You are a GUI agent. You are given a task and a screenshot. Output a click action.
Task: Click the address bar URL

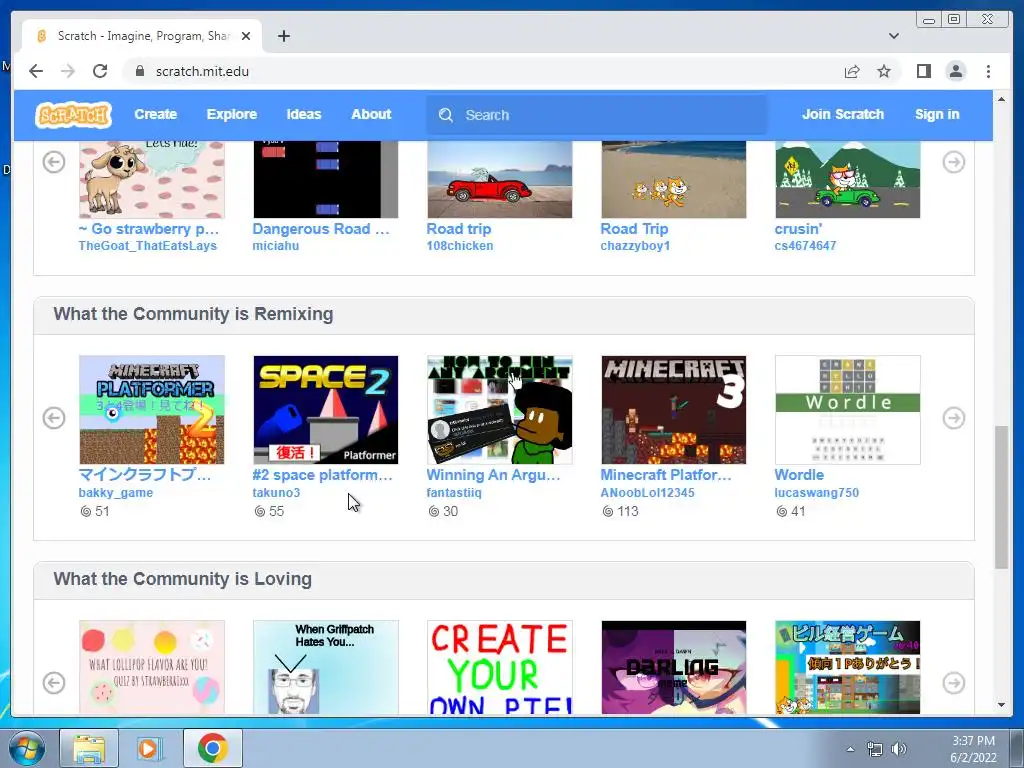pos(202,71)
